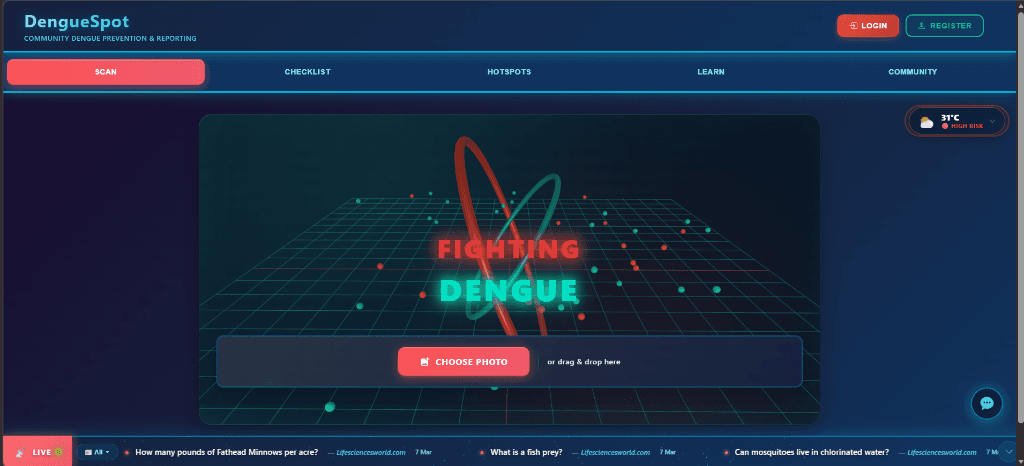The height and width of the screenshot is (466, 1024).
Task: Click the 'FIGHTING' hero heading text
Action: click(x=509, y=249)
